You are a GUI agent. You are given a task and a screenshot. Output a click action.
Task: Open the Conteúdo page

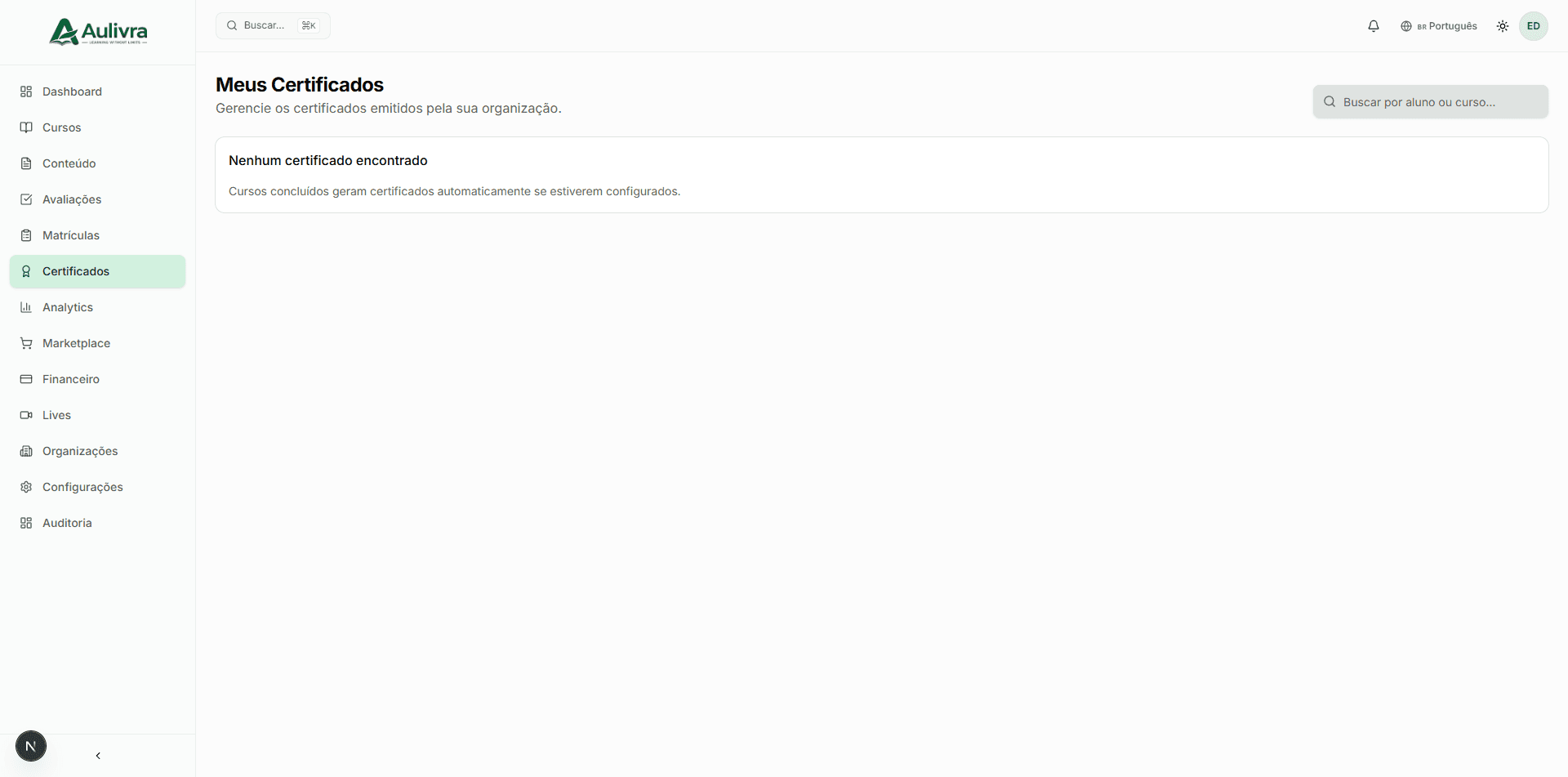pos(97,163)
